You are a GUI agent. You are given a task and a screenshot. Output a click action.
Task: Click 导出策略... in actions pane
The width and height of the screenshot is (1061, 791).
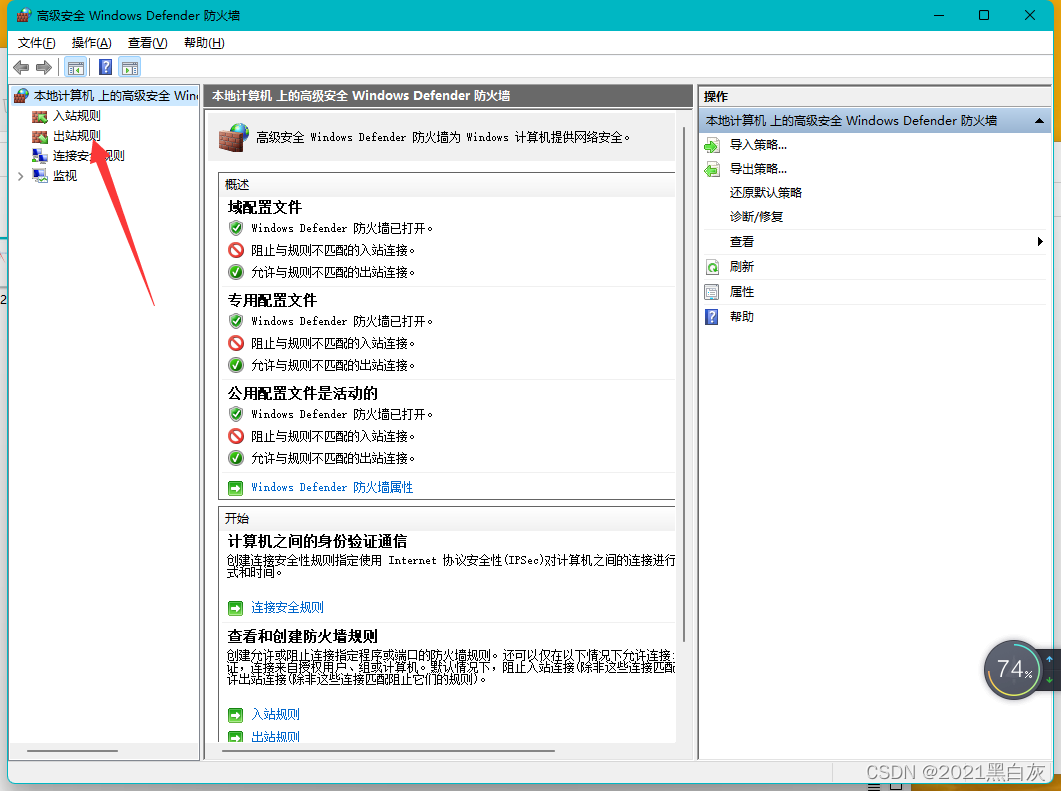click(x=758, y=169)
